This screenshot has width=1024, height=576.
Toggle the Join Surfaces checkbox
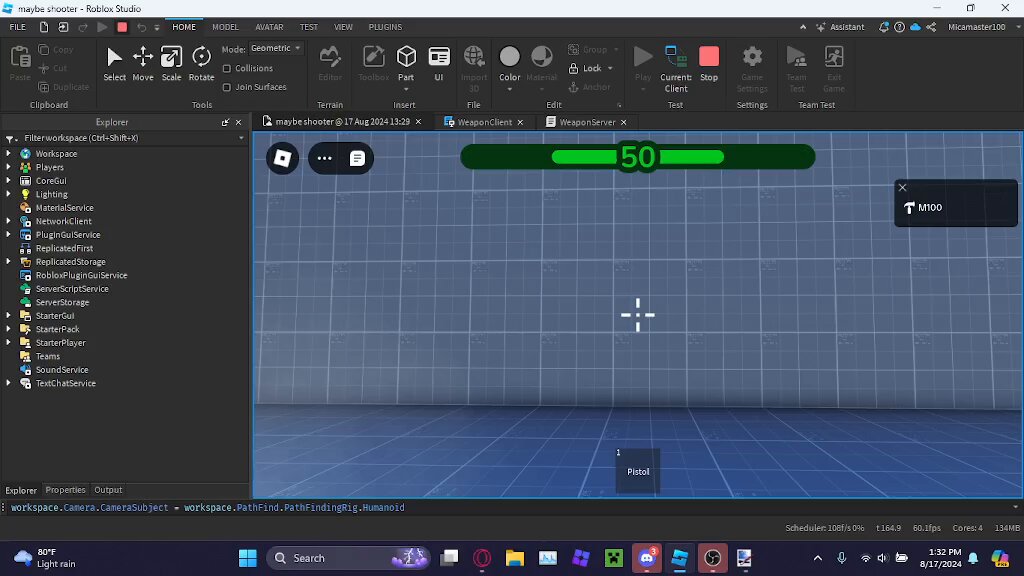[x=227, y=87]
